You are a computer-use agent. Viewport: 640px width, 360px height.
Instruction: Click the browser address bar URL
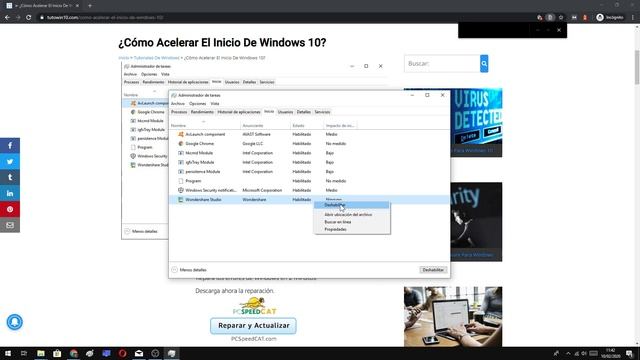[x=105, y=18]
